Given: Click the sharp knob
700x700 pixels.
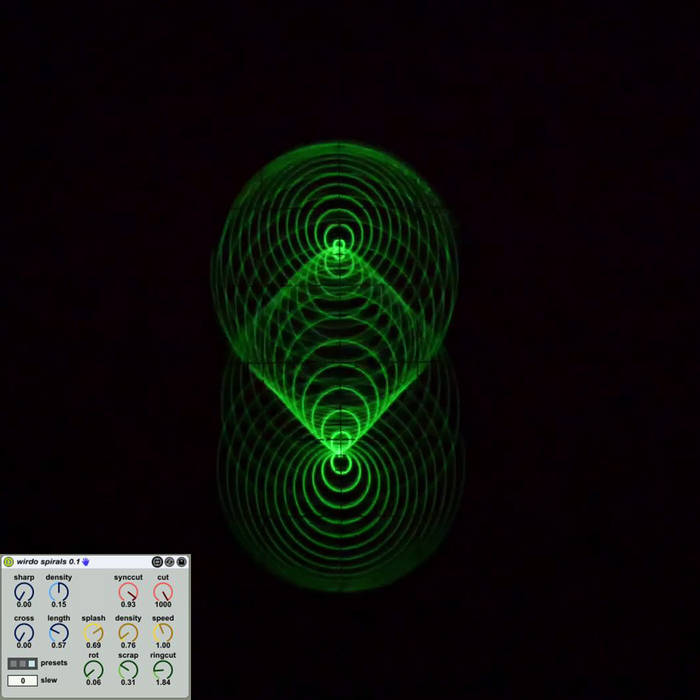Looking at the screenshot, I should (24, 592).
